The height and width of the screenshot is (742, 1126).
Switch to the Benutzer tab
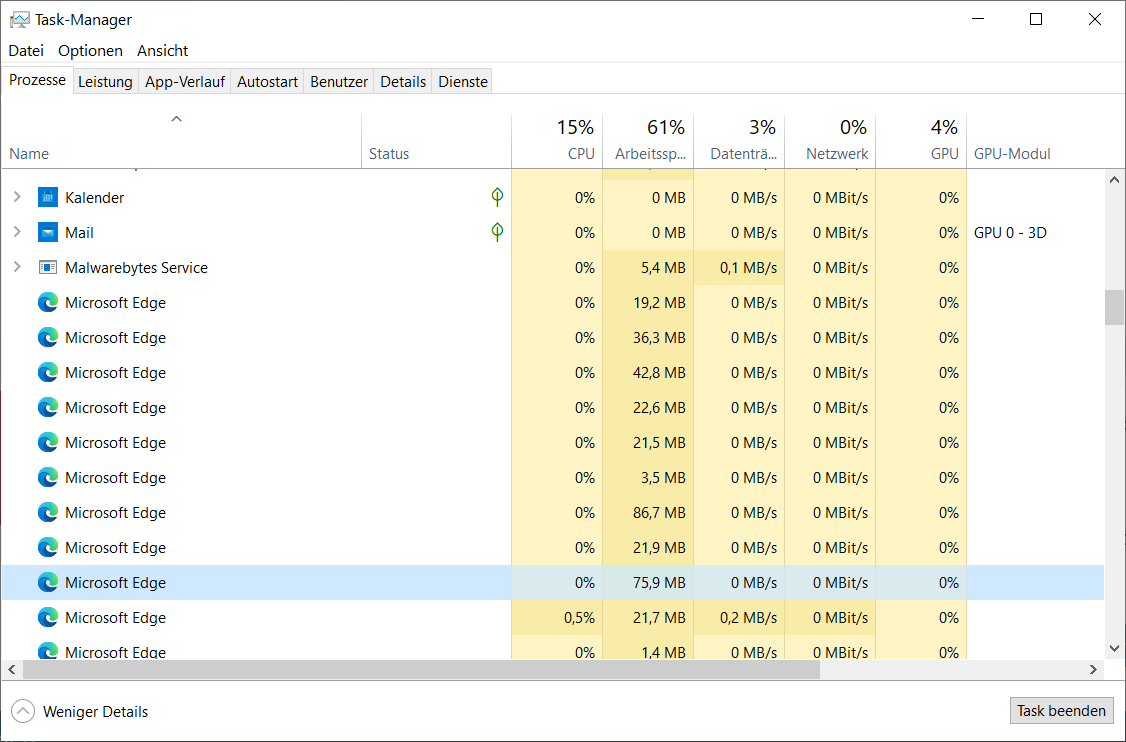[x=339, y=82]
